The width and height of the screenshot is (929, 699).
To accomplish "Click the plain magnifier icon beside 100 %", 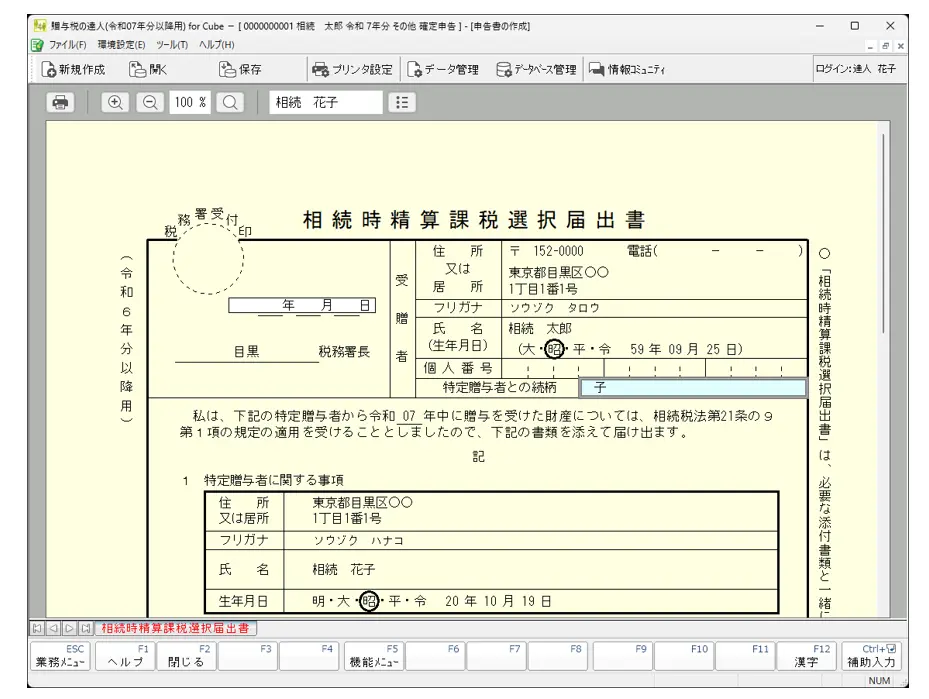I will point(230,102).
